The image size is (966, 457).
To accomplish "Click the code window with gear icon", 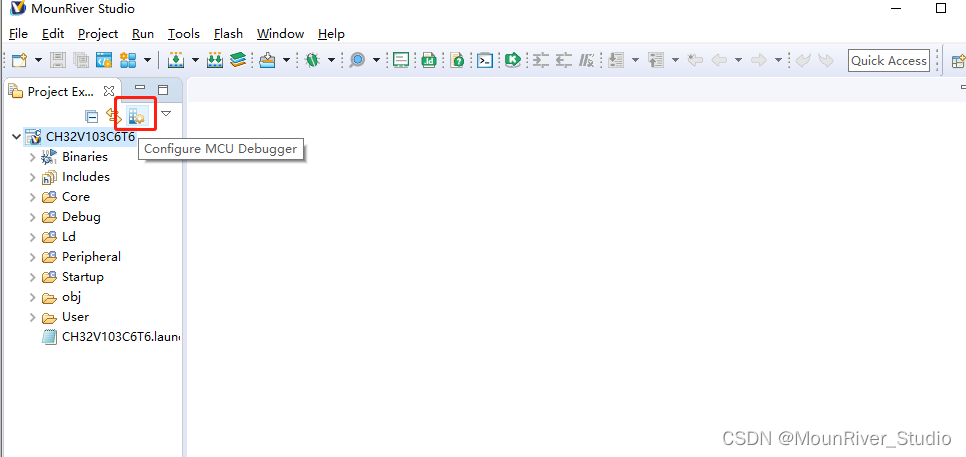I will [104, 60].
